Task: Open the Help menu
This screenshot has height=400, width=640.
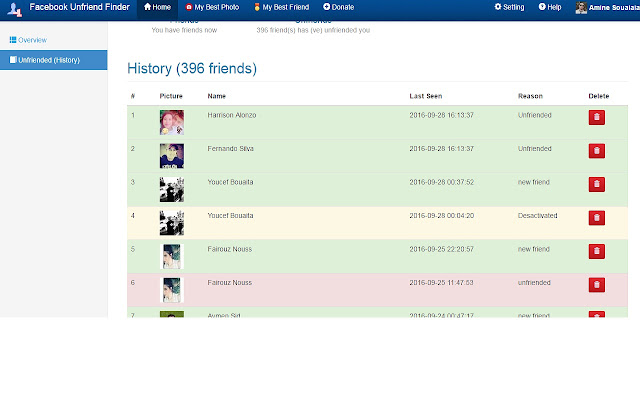Action: point(550,7)
